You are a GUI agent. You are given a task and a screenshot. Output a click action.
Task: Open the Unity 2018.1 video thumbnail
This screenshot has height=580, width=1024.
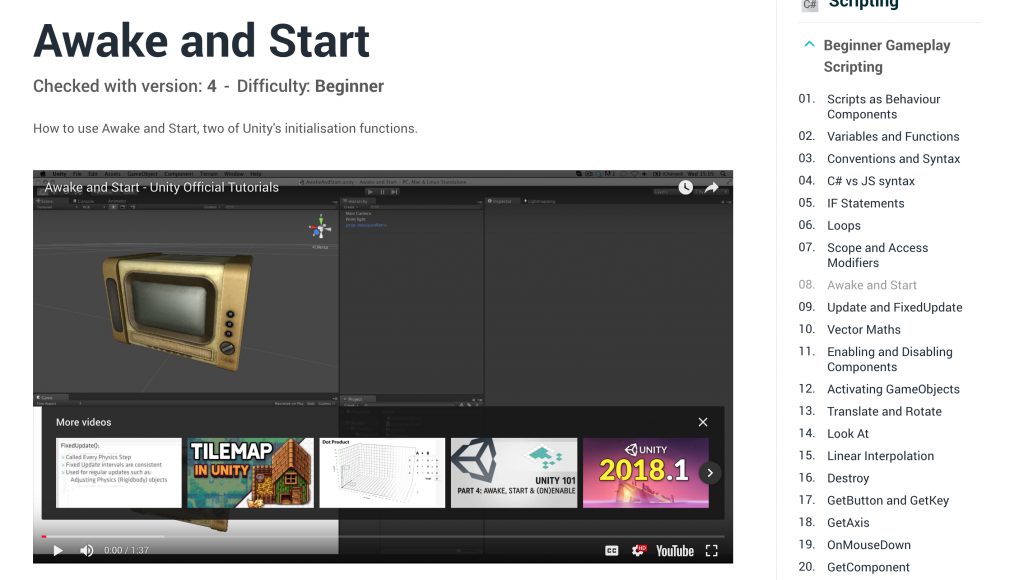[646, 473]
